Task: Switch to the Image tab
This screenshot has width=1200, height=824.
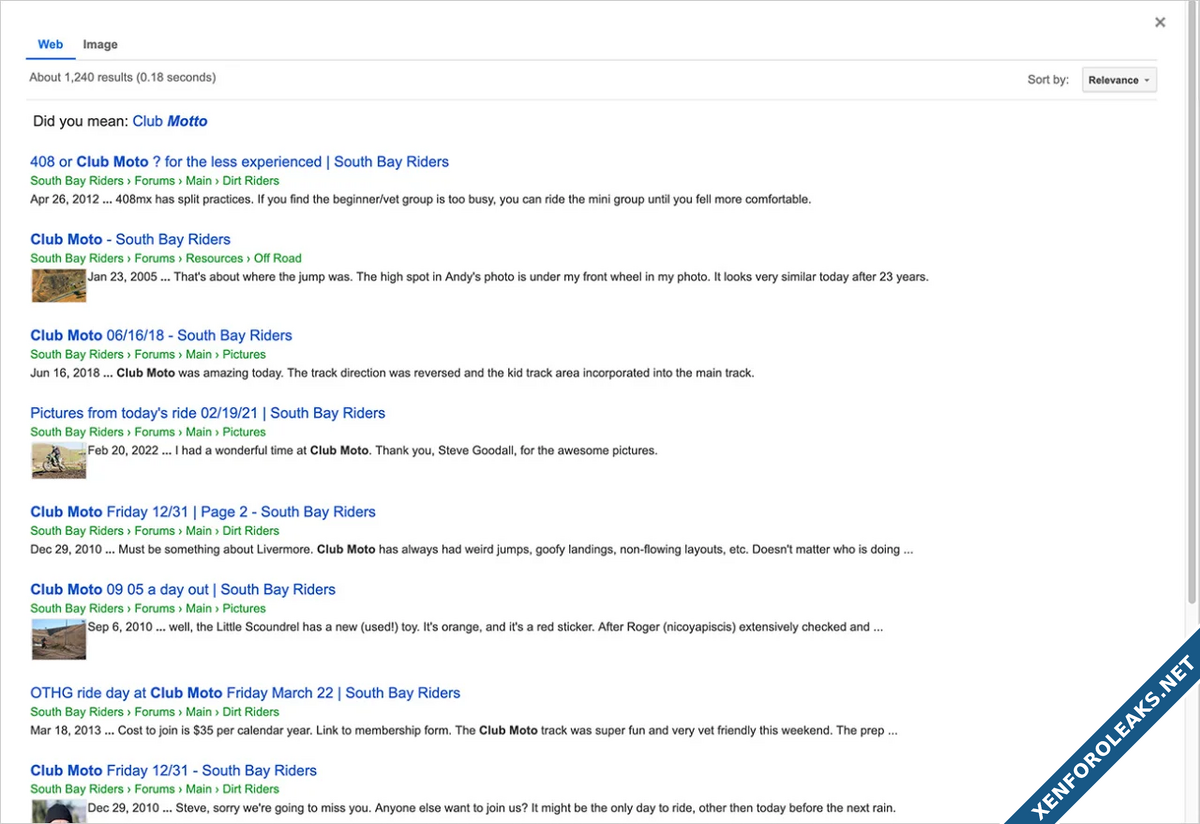Action: tap(100, 45)
